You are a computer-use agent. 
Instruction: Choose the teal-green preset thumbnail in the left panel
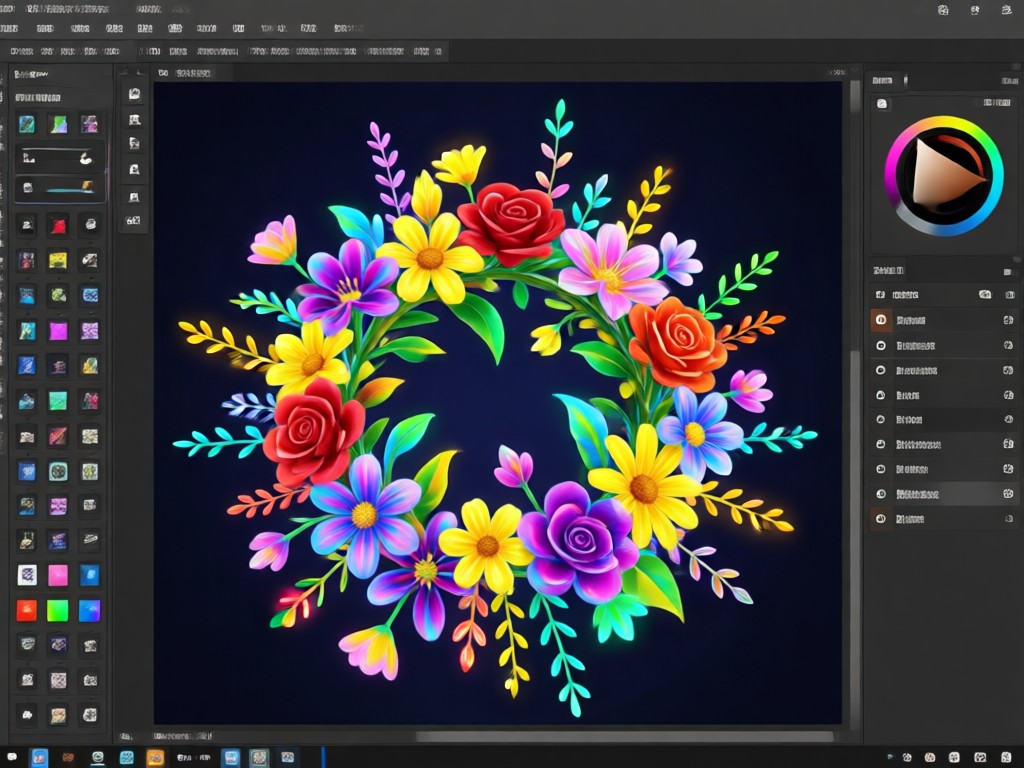[x=57, y=400]
